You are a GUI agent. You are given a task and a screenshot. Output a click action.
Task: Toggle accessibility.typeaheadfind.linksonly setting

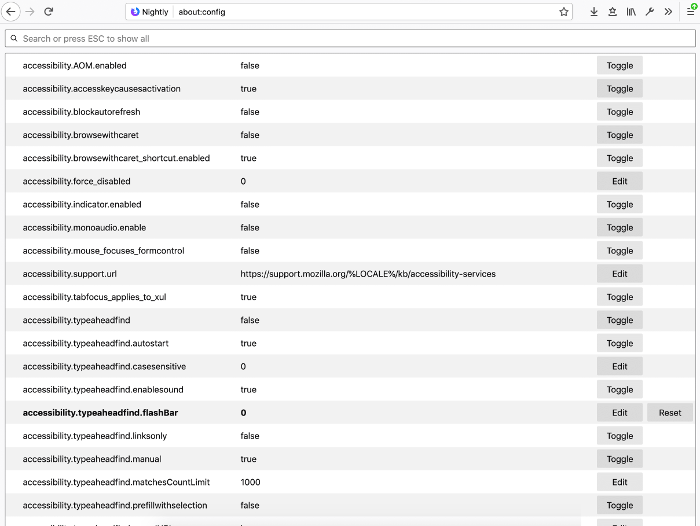[x=620, y=436]
